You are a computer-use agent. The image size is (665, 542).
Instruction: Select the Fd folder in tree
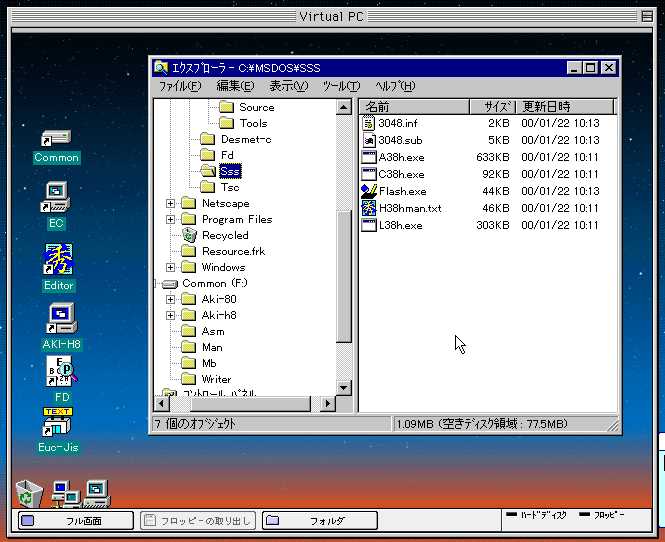[217, 155]
